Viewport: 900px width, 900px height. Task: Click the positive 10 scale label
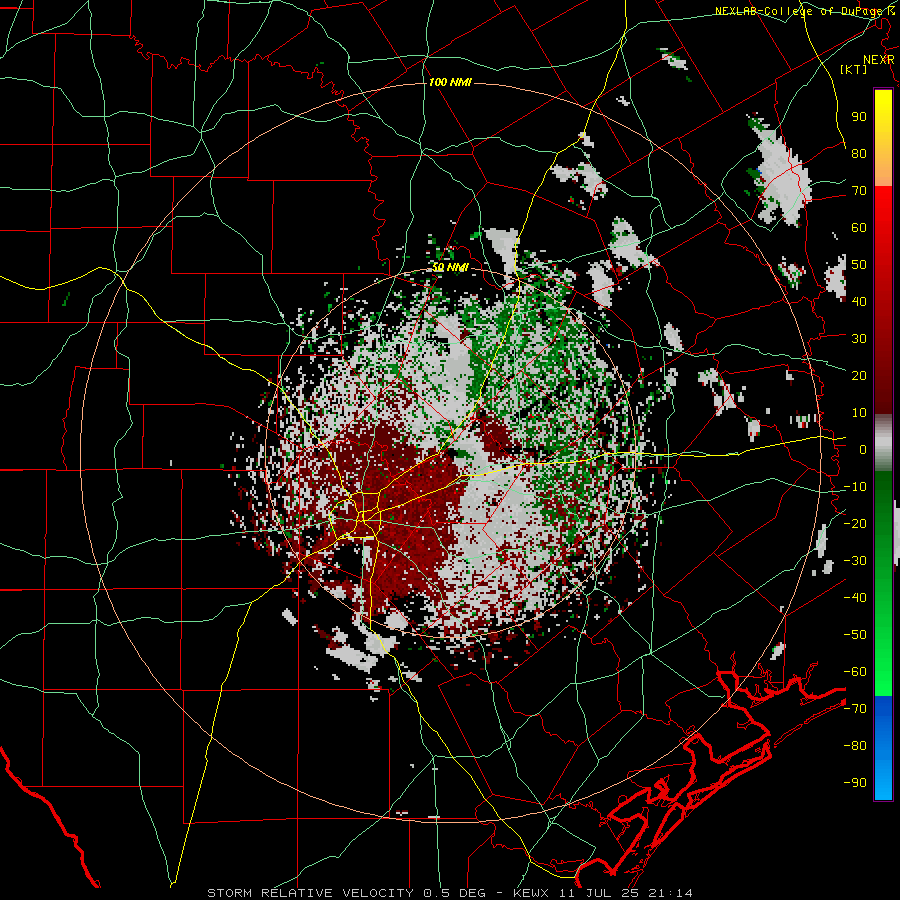859,412
